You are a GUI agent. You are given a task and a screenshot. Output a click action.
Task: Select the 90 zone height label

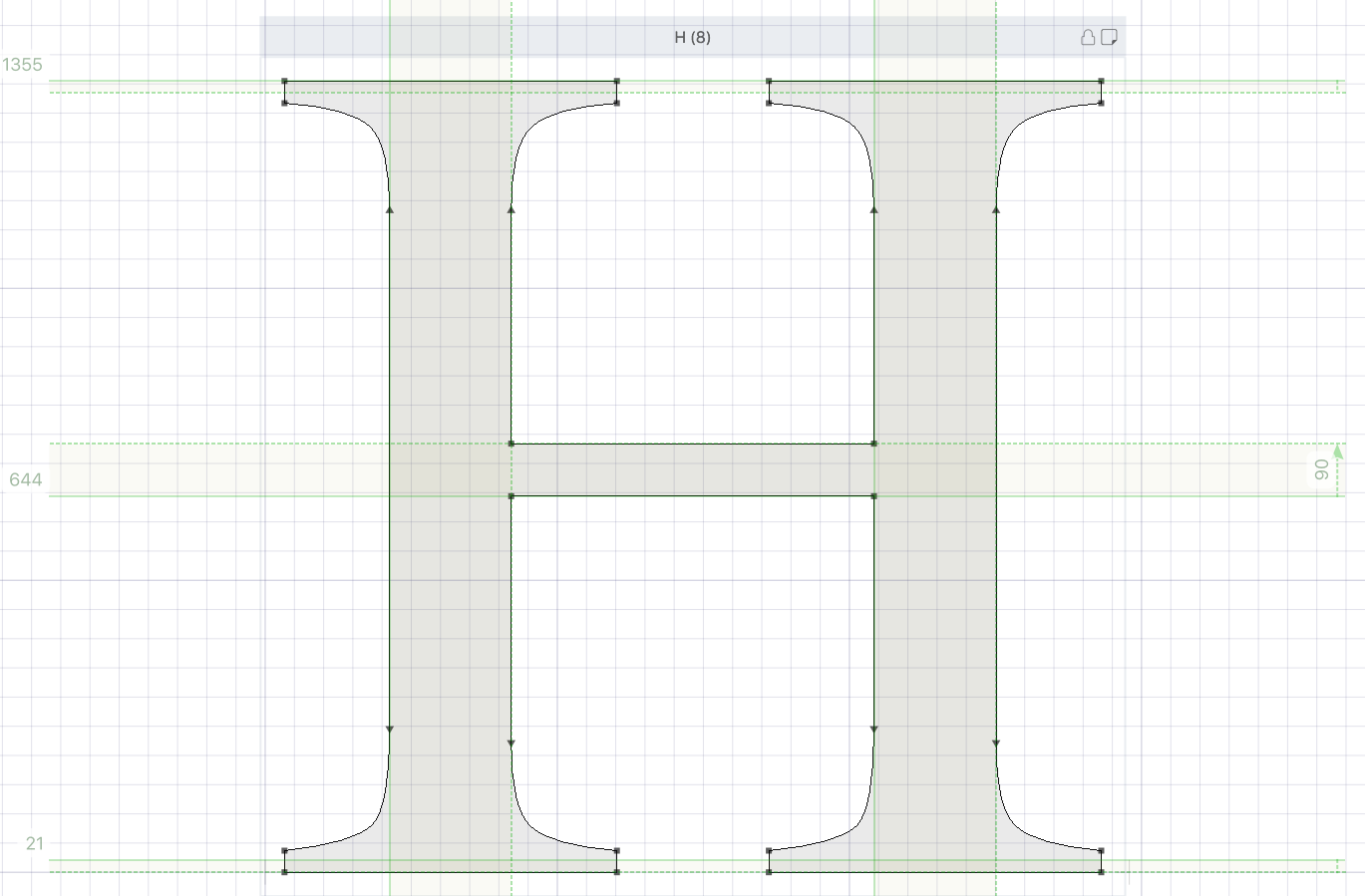click(x=1322, y=469)
